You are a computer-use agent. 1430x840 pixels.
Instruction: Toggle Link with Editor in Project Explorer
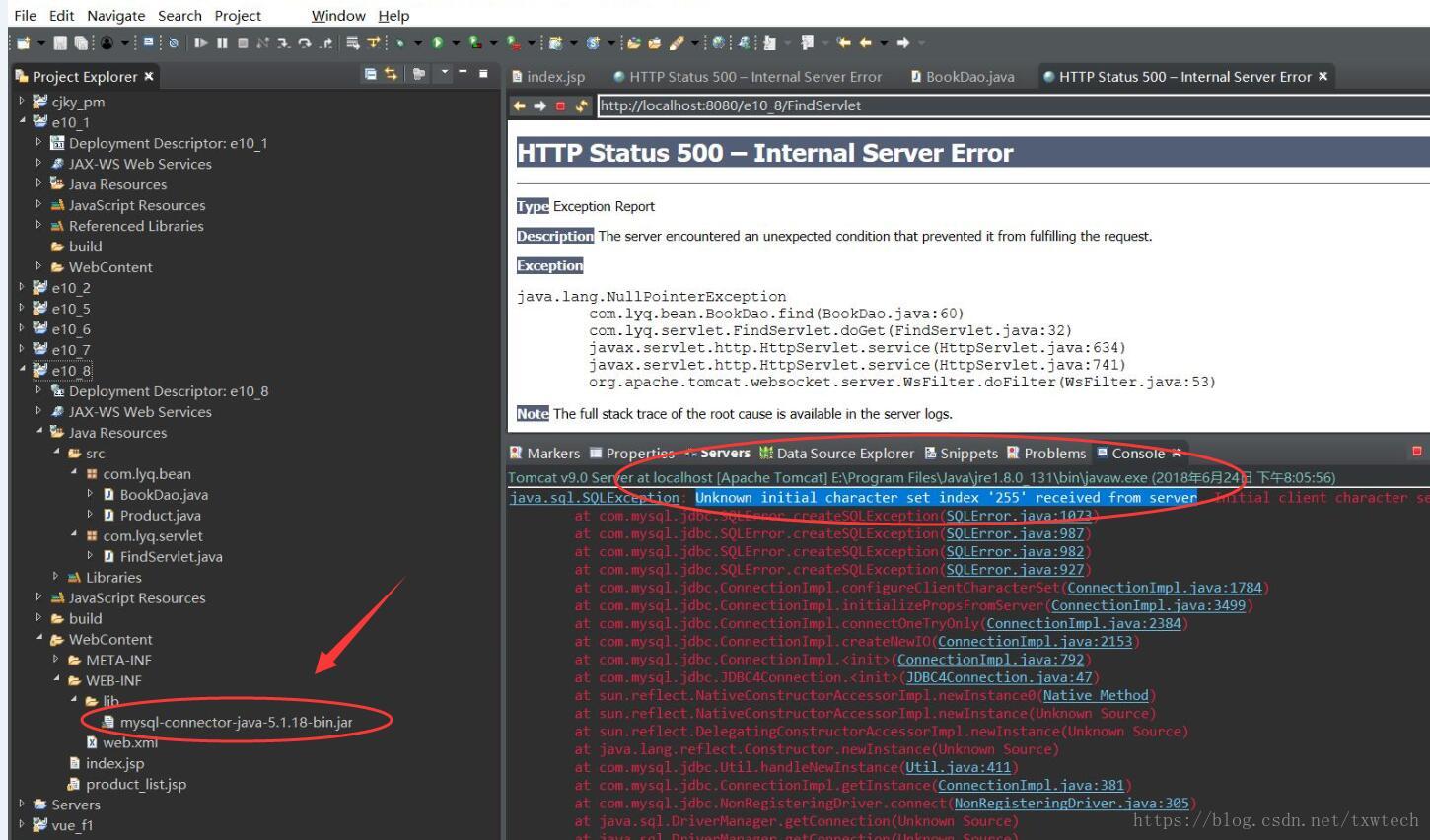tap(392, 74)
